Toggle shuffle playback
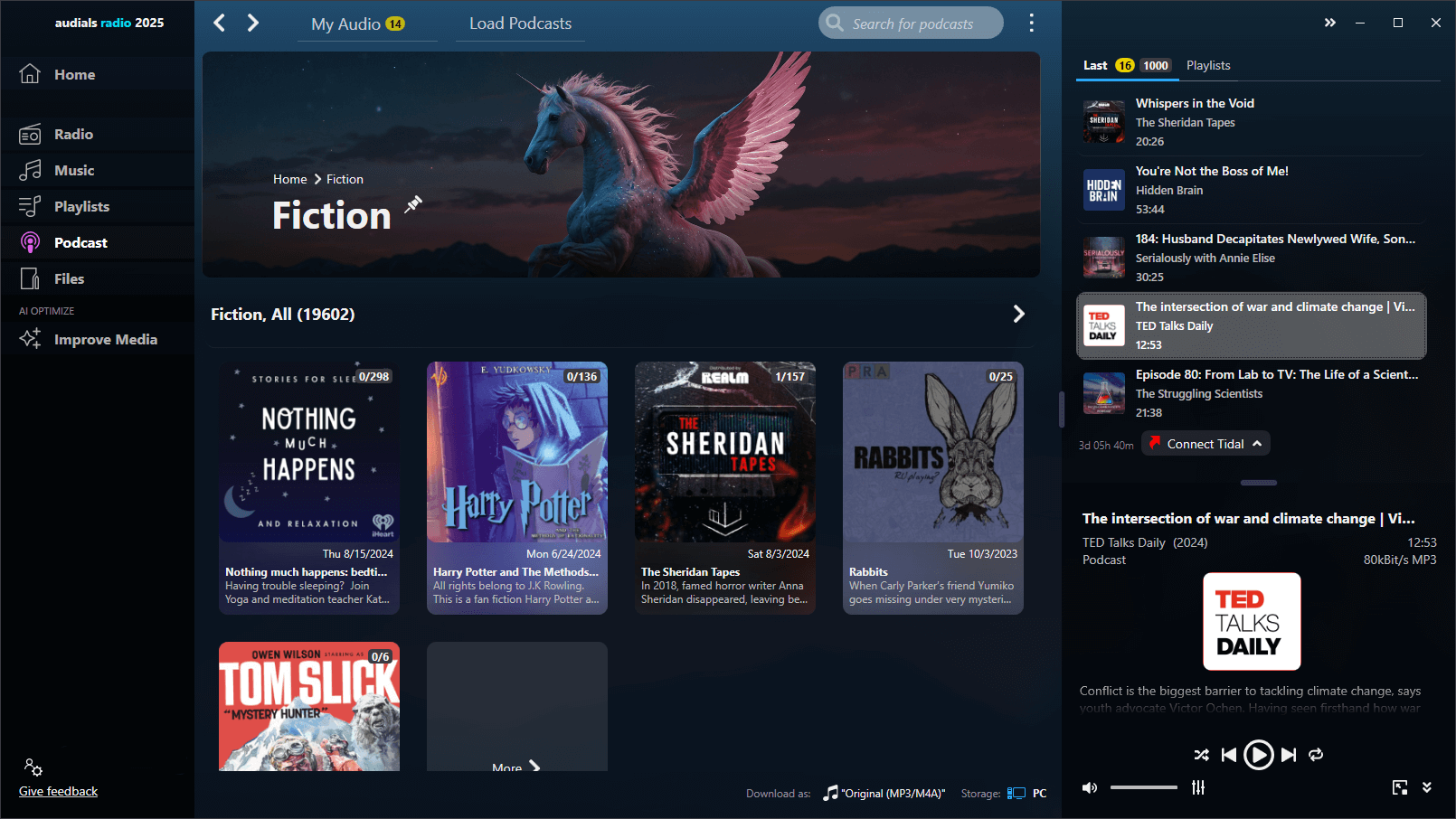This screenshot has height=819, width=1456. 1201,755
